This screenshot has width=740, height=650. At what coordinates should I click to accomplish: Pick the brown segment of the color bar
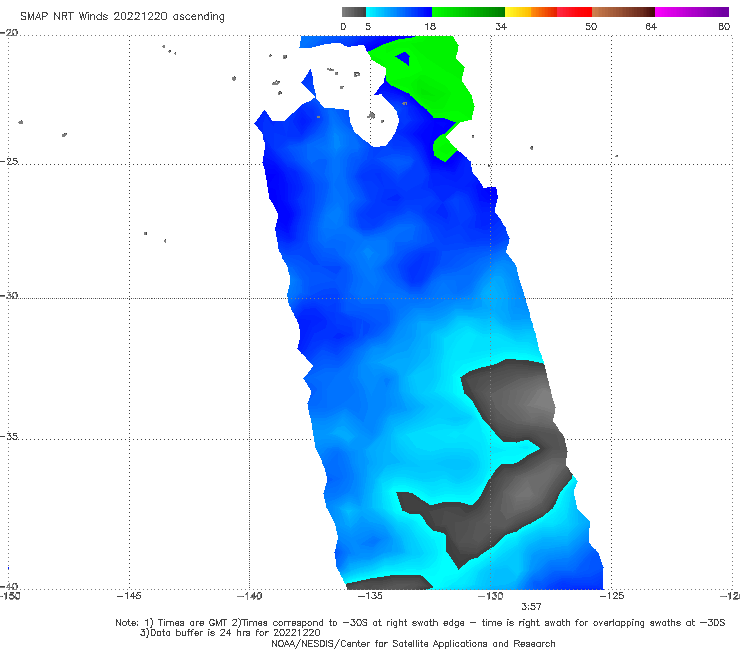point(623,12)
